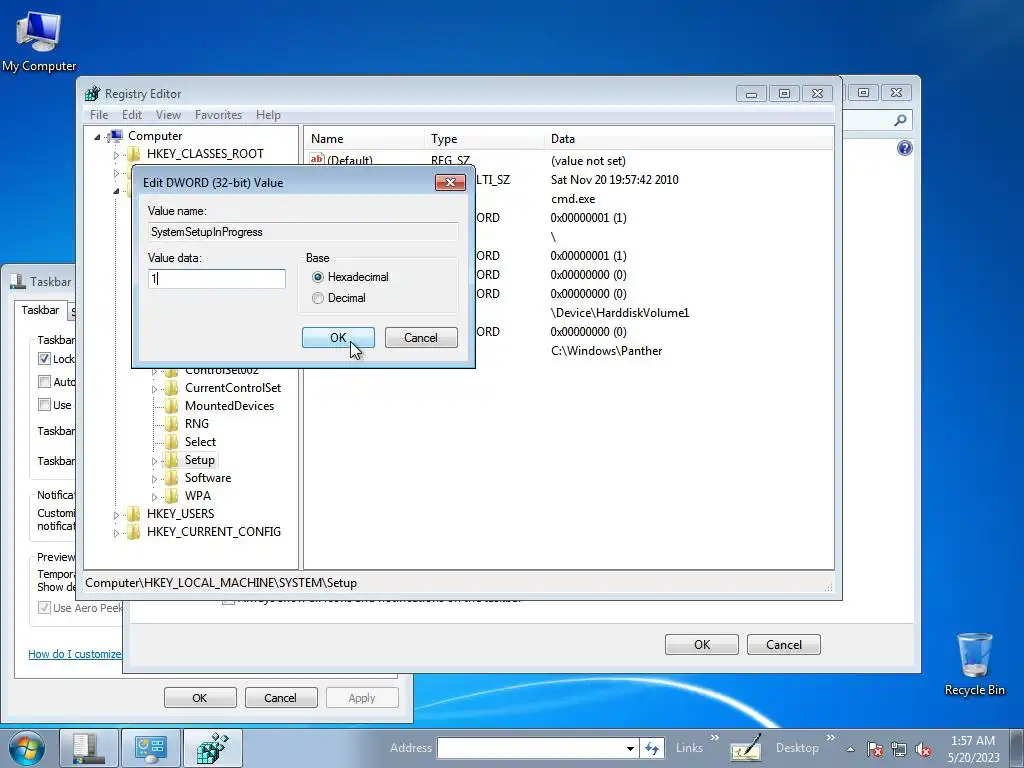Click OK in the Notification Area Icons window

[701, 645]
